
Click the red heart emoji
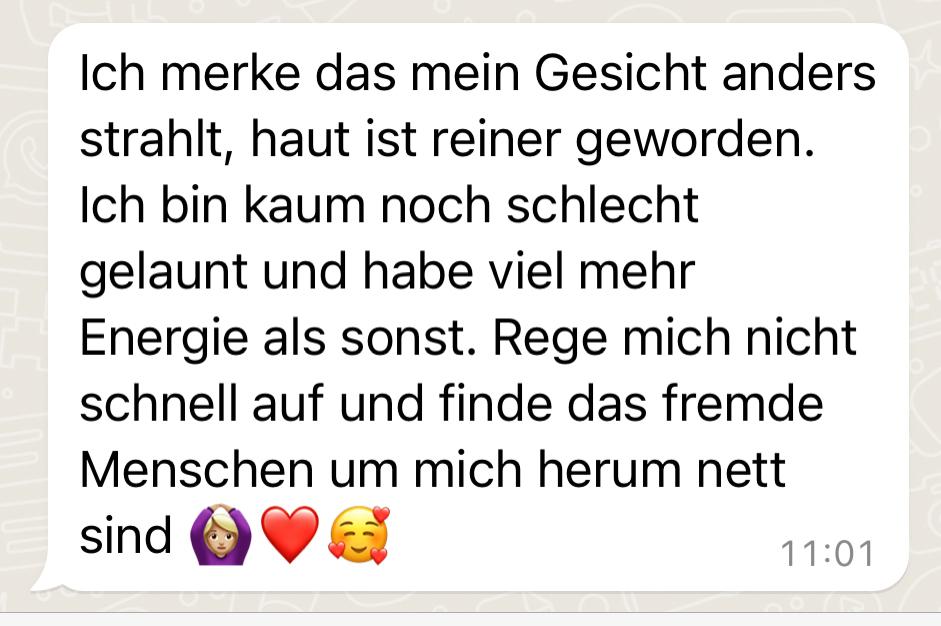(290, 534)
